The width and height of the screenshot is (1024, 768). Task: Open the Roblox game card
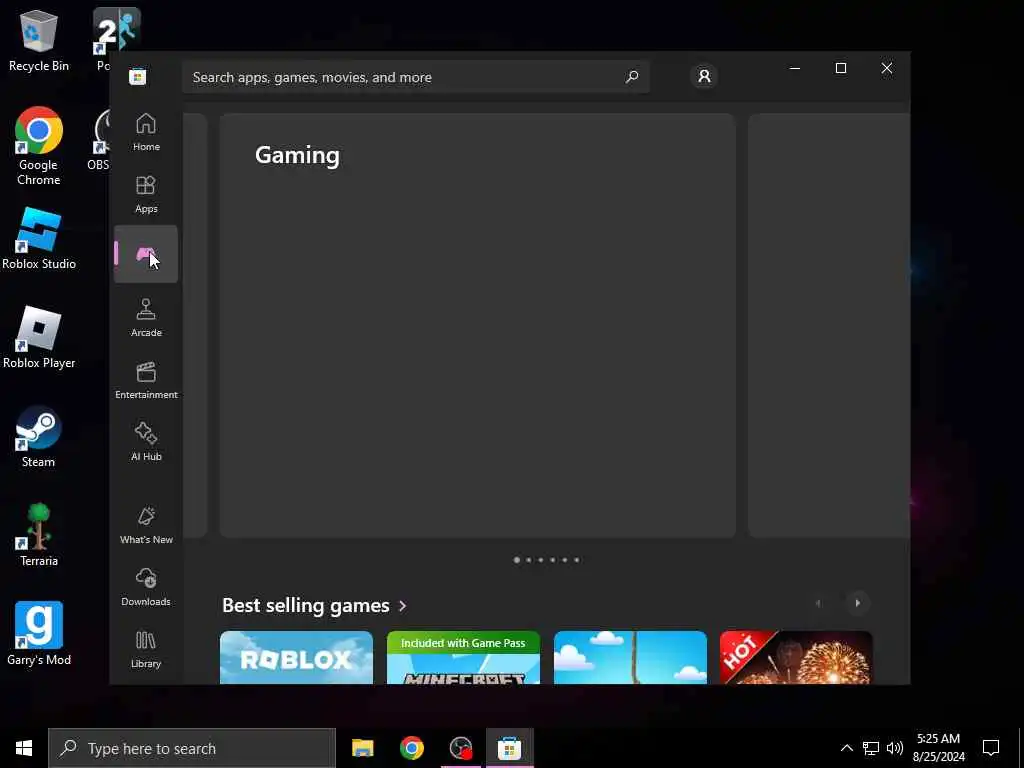pyautogui.click(x=296, y=658)
